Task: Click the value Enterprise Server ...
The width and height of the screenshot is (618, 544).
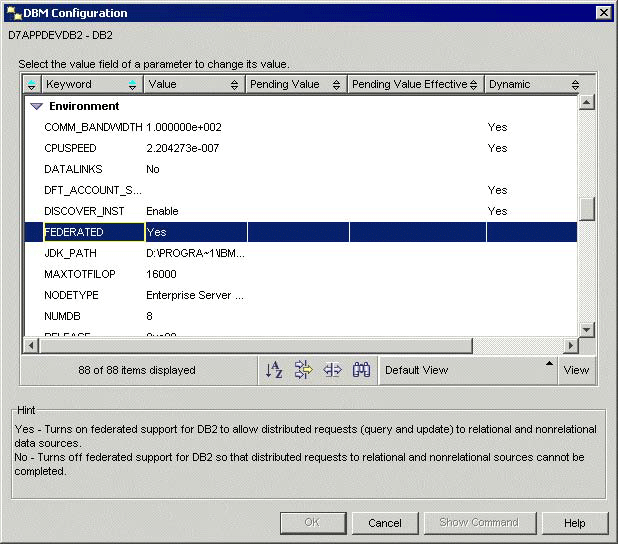Action: [x=195, y=295]
